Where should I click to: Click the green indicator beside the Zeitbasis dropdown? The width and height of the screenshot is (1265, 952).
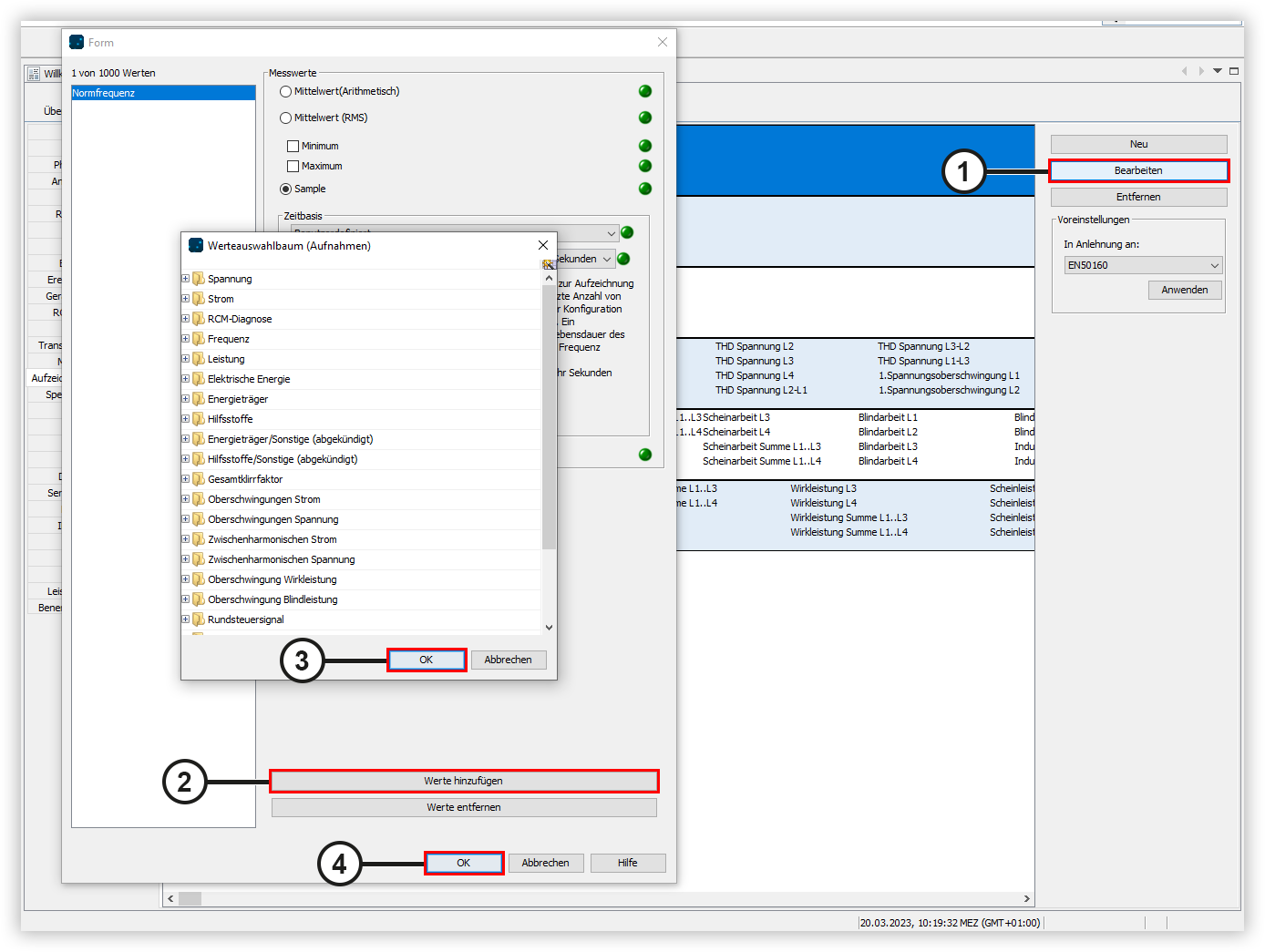point(626,232)
